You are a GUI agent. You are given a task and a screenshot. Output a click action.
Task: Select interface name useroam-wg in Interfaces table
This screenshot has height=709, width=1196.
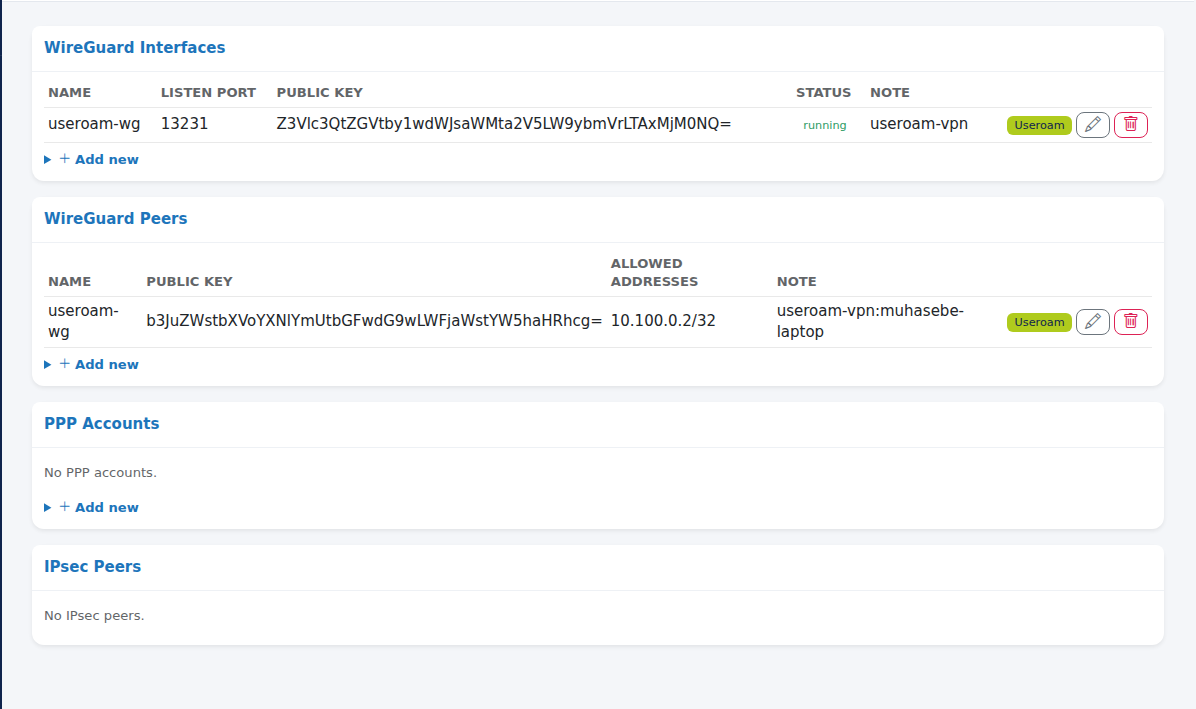(x=94, y=124)
